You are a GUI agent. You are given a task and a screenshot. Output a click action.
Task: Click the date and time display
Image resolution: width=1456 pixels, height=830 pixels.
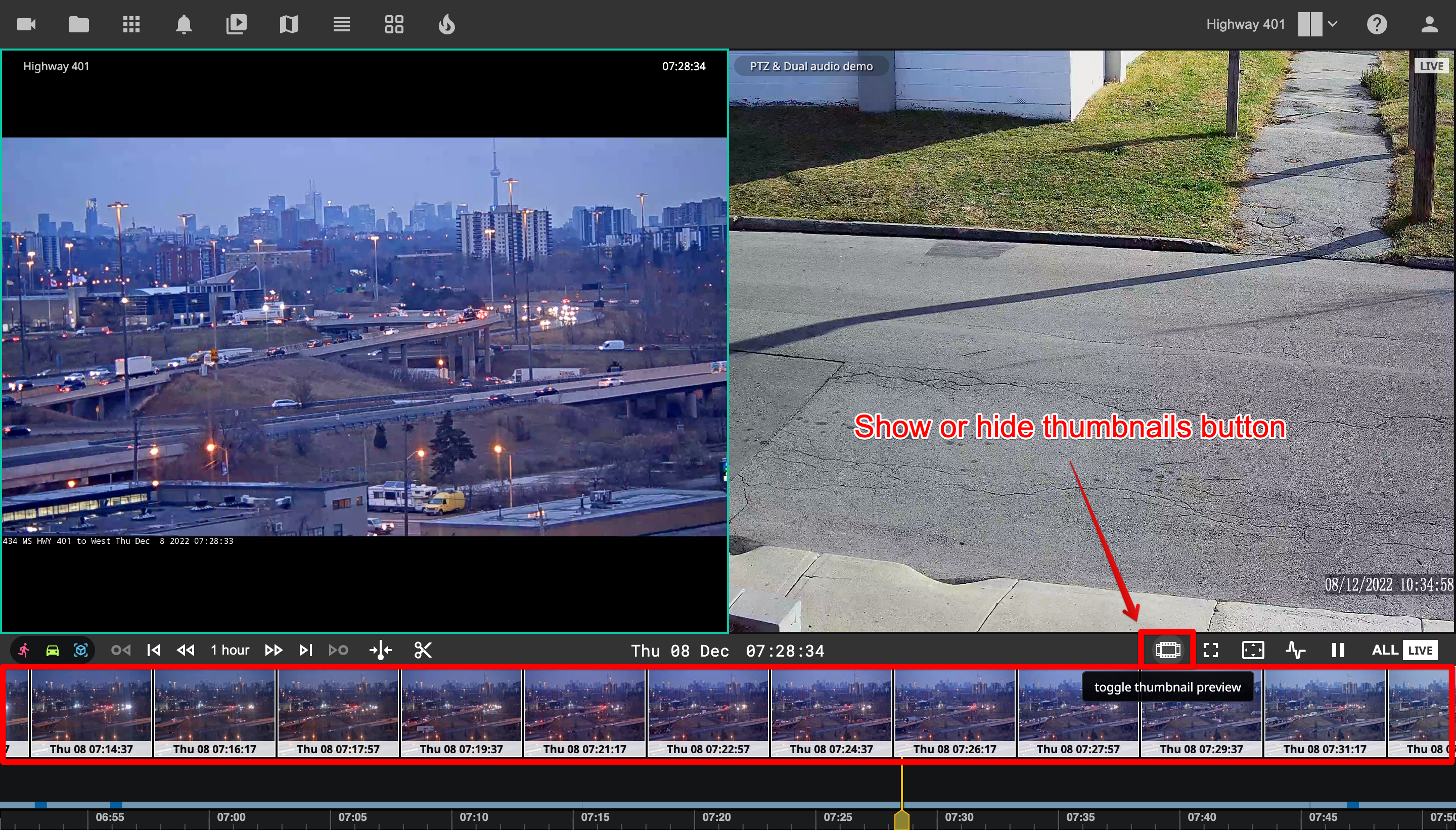[727, 651]
